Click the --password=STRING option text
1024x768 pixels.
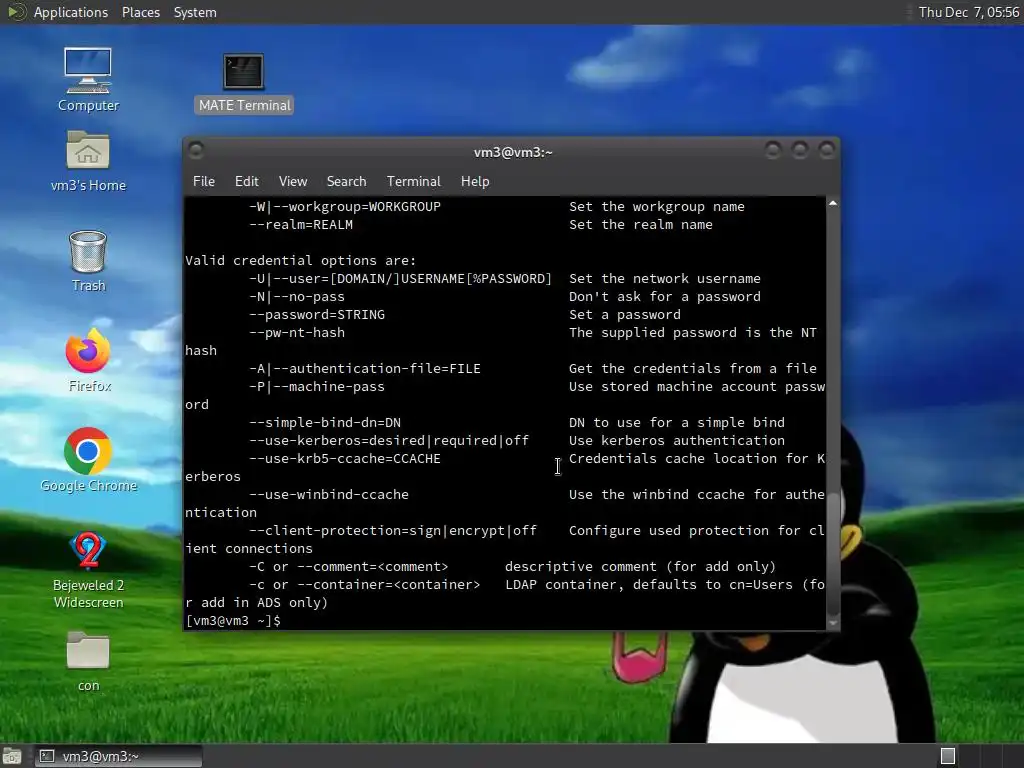[x=317, y=315]
